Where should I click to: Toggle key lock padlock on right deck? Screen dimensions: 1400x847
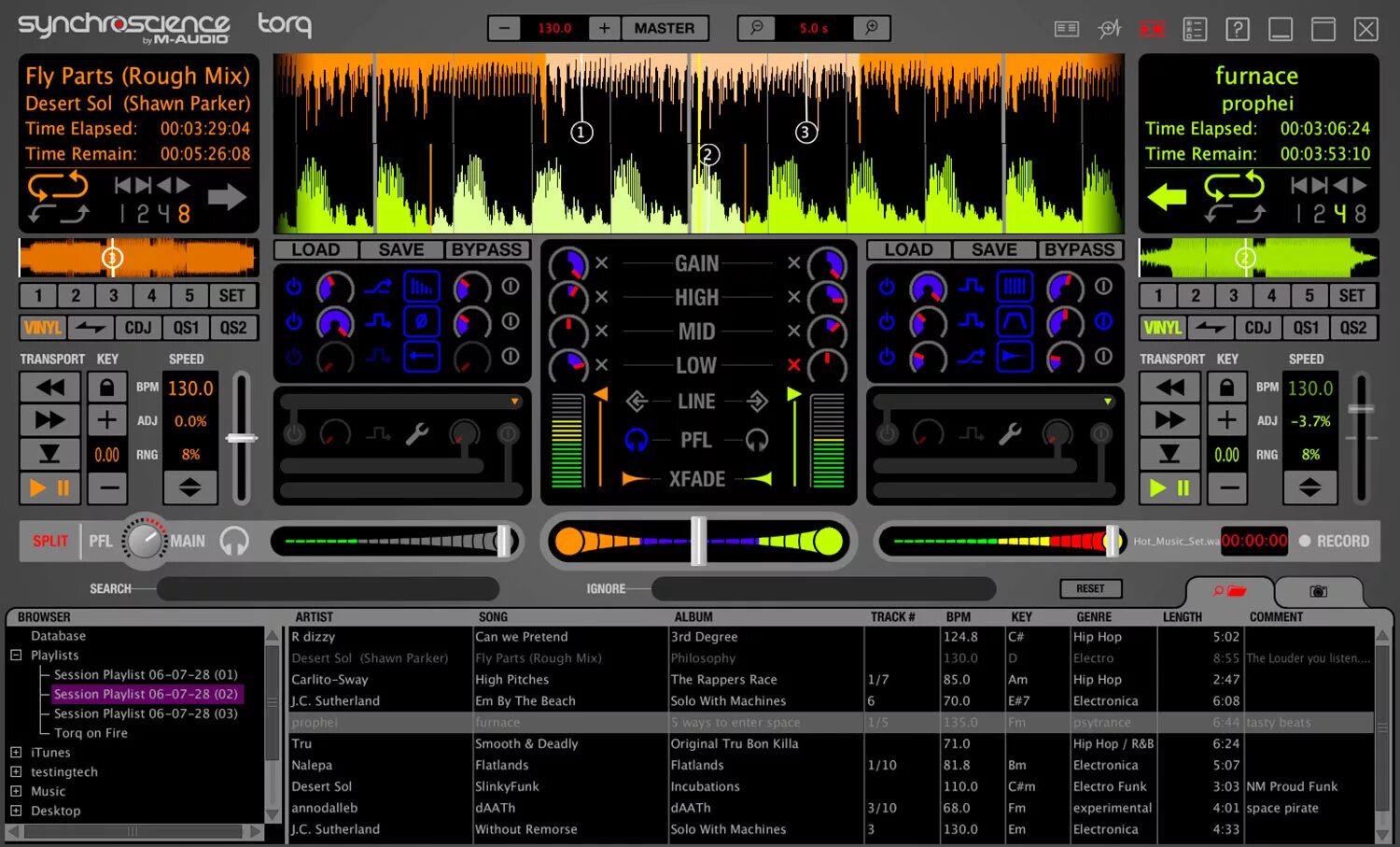click(x=1227, y=387)
